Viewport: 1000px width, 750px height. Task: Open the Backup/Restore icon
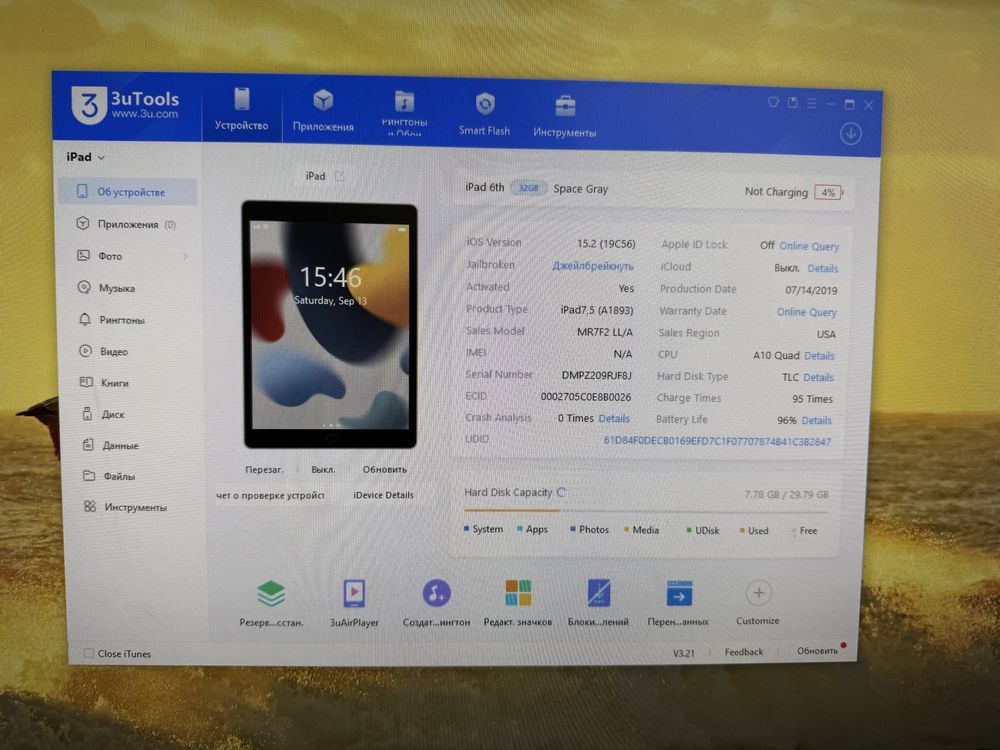click(x=271, y=593)
